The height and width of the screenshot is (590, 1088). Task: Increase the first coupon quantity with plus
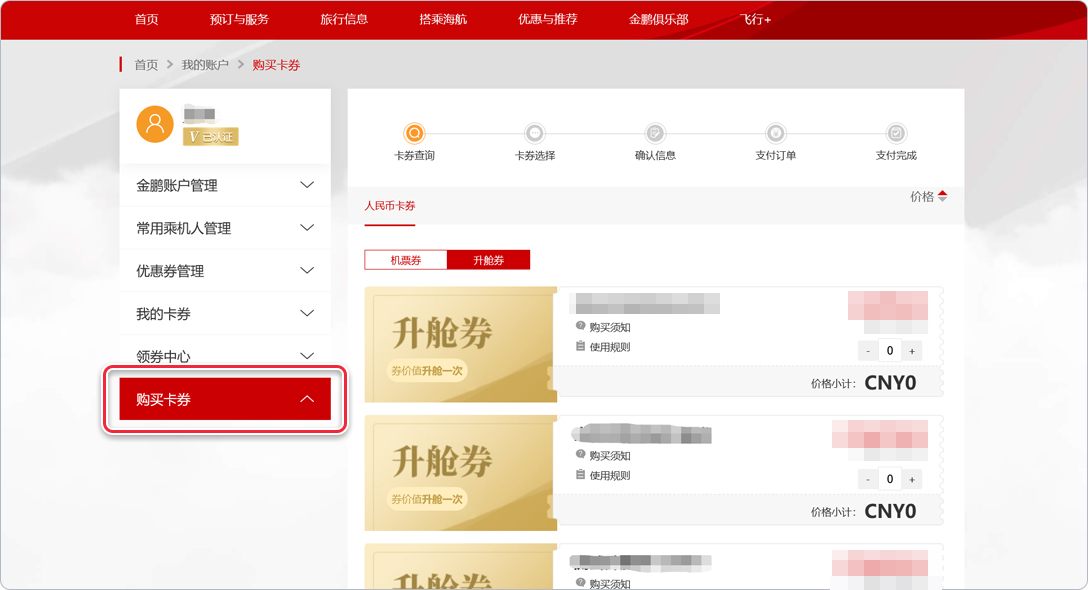(x=912, y=351)
